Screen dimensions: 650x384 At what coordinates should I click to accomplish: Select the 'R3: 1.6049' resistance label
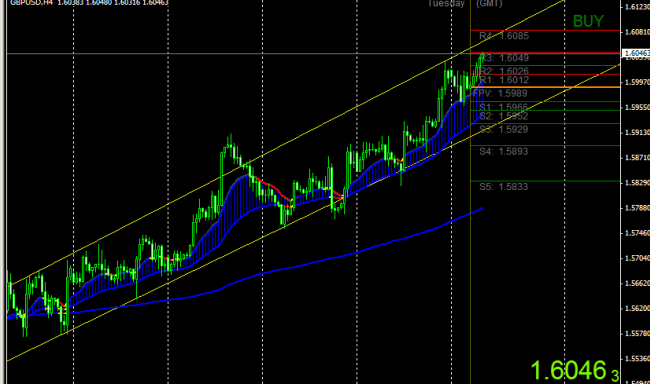click(x=504, y=58)
